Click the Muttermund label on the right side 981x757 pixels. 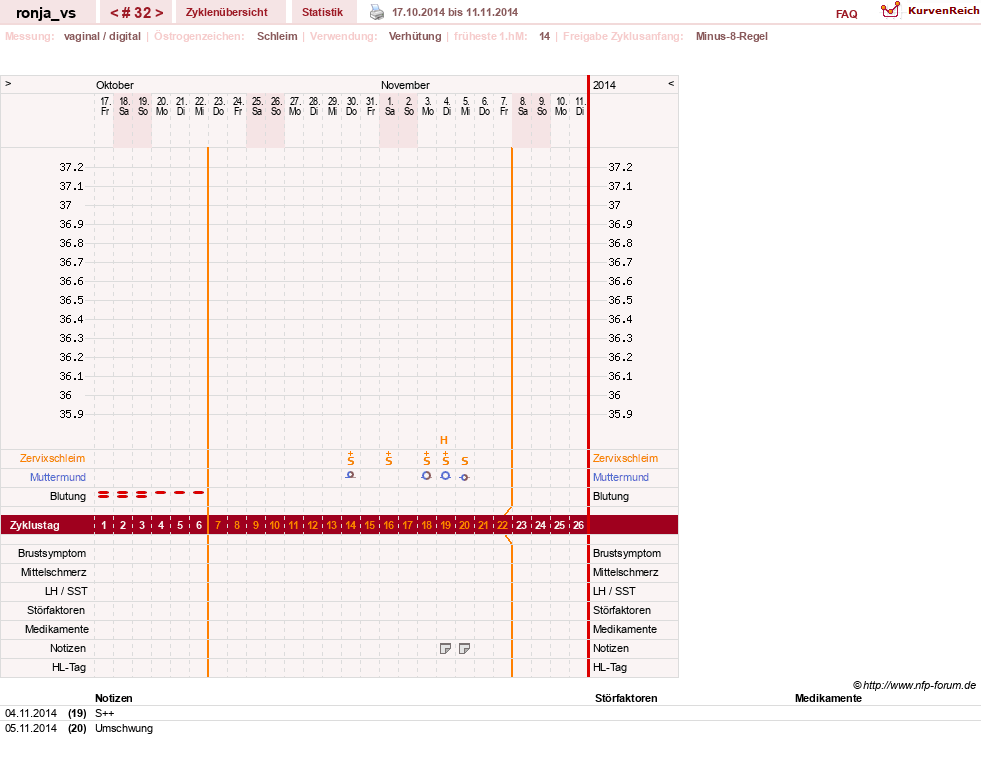click(621, 477)
